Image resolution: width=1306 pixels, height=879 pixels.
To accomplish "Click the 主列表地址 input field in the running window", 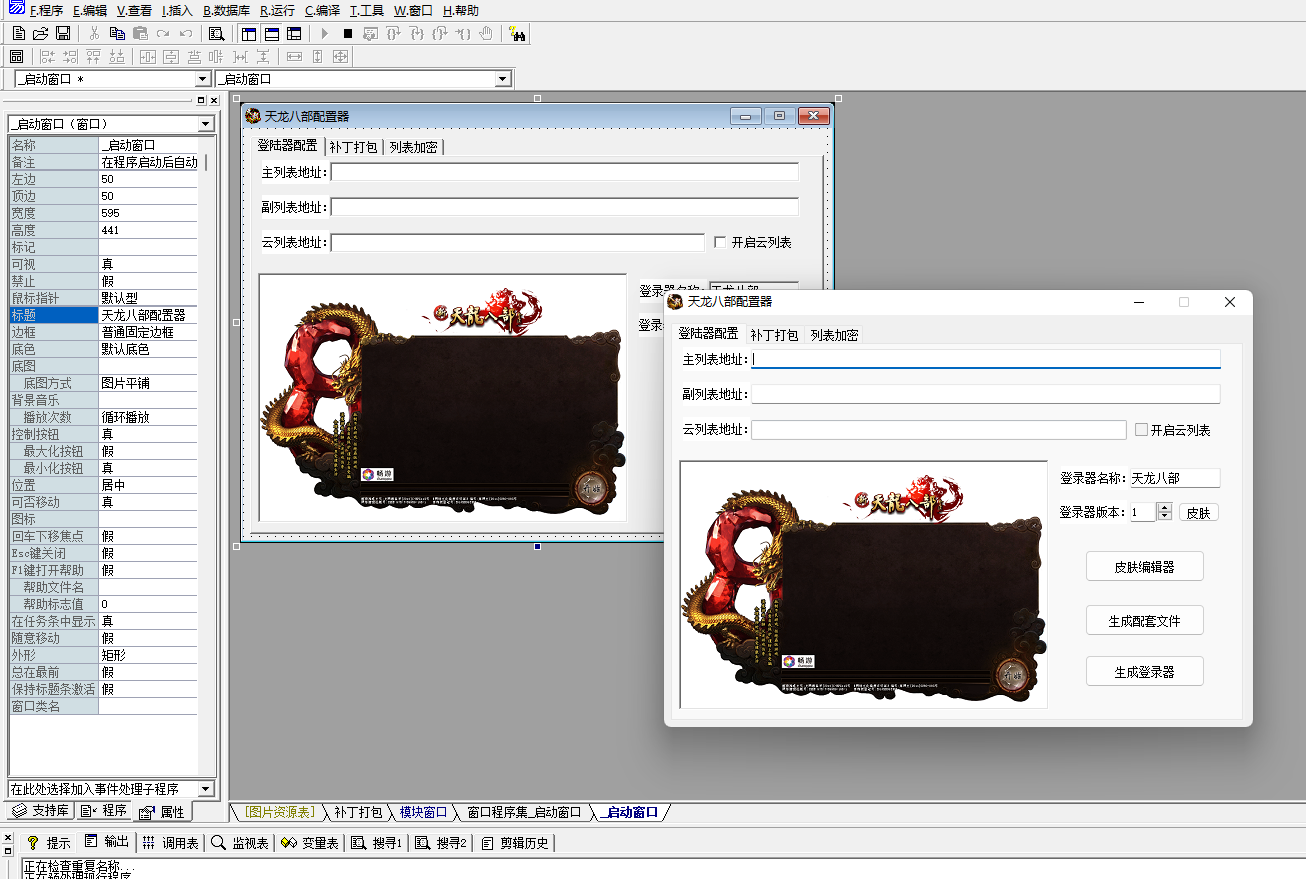I will tap(985, 359).
